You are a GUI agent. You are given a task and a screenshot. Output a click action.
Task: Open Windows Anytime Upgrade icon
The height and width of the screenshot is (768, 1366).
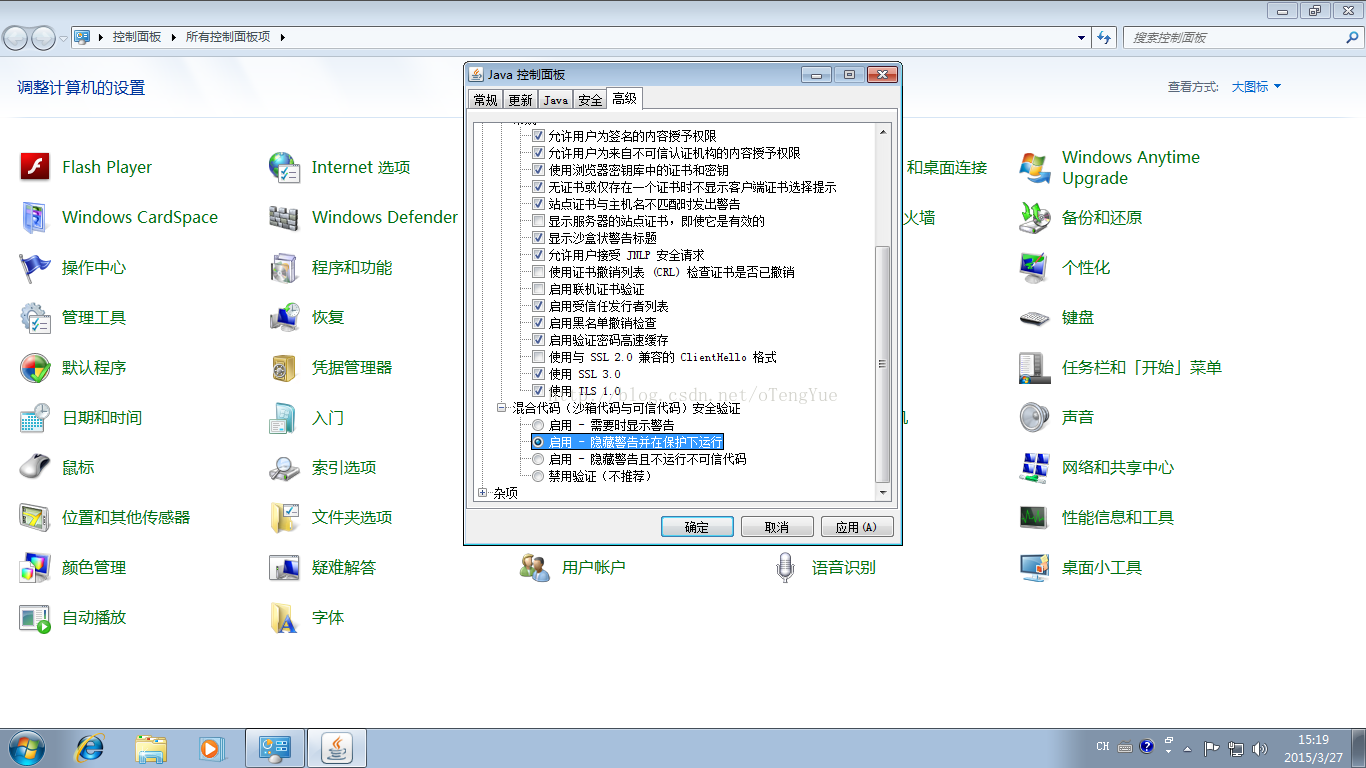pyautogui.click(x=1035, y=167)
